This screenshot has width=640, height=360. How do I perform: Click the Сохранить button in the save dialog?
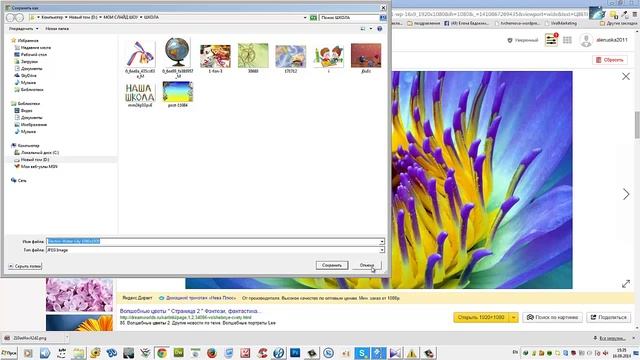[x=332, y=265]
